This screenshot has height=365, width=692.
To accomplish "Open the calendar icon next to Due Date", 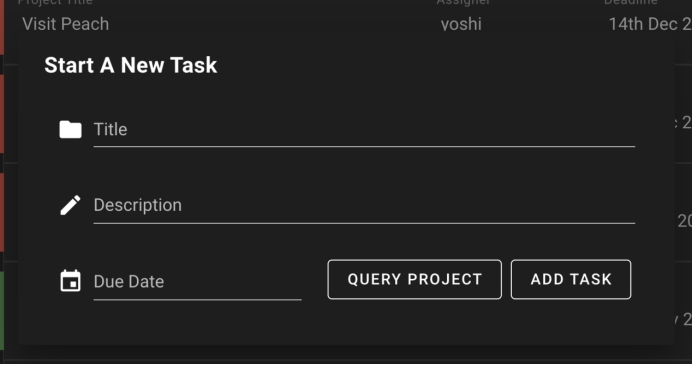I will 71,281.
